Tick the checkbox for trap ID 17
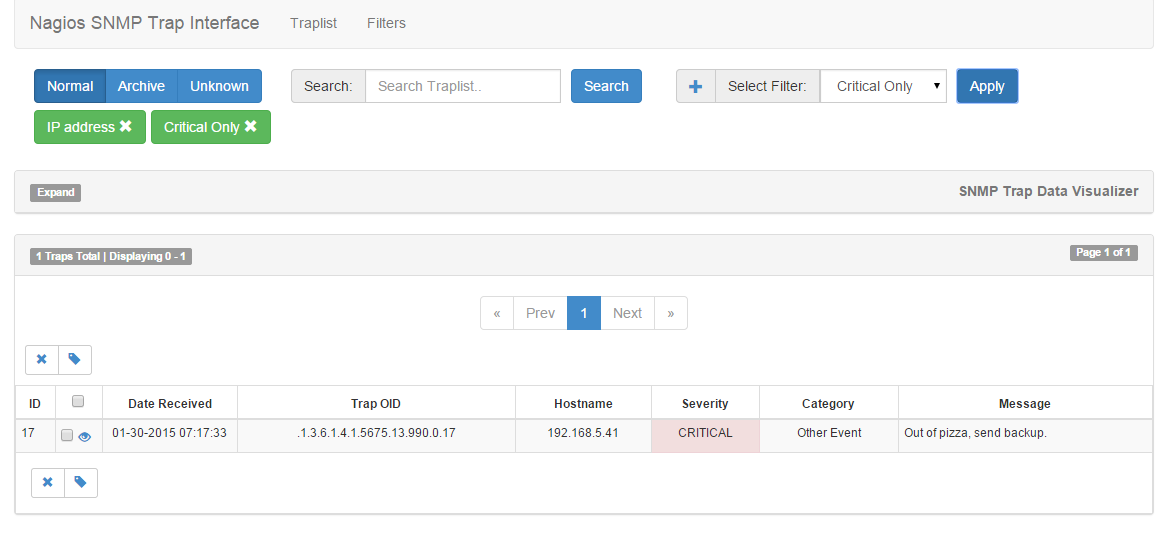1170x542 pixels. [67, 436]
